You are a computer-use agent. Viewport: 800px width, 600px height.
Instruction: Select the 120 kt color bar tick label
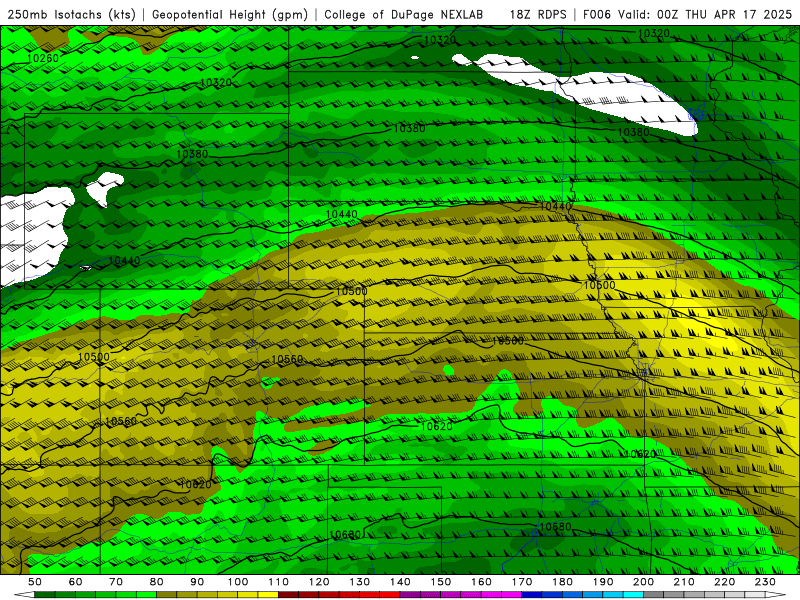[x=319, y=582]
